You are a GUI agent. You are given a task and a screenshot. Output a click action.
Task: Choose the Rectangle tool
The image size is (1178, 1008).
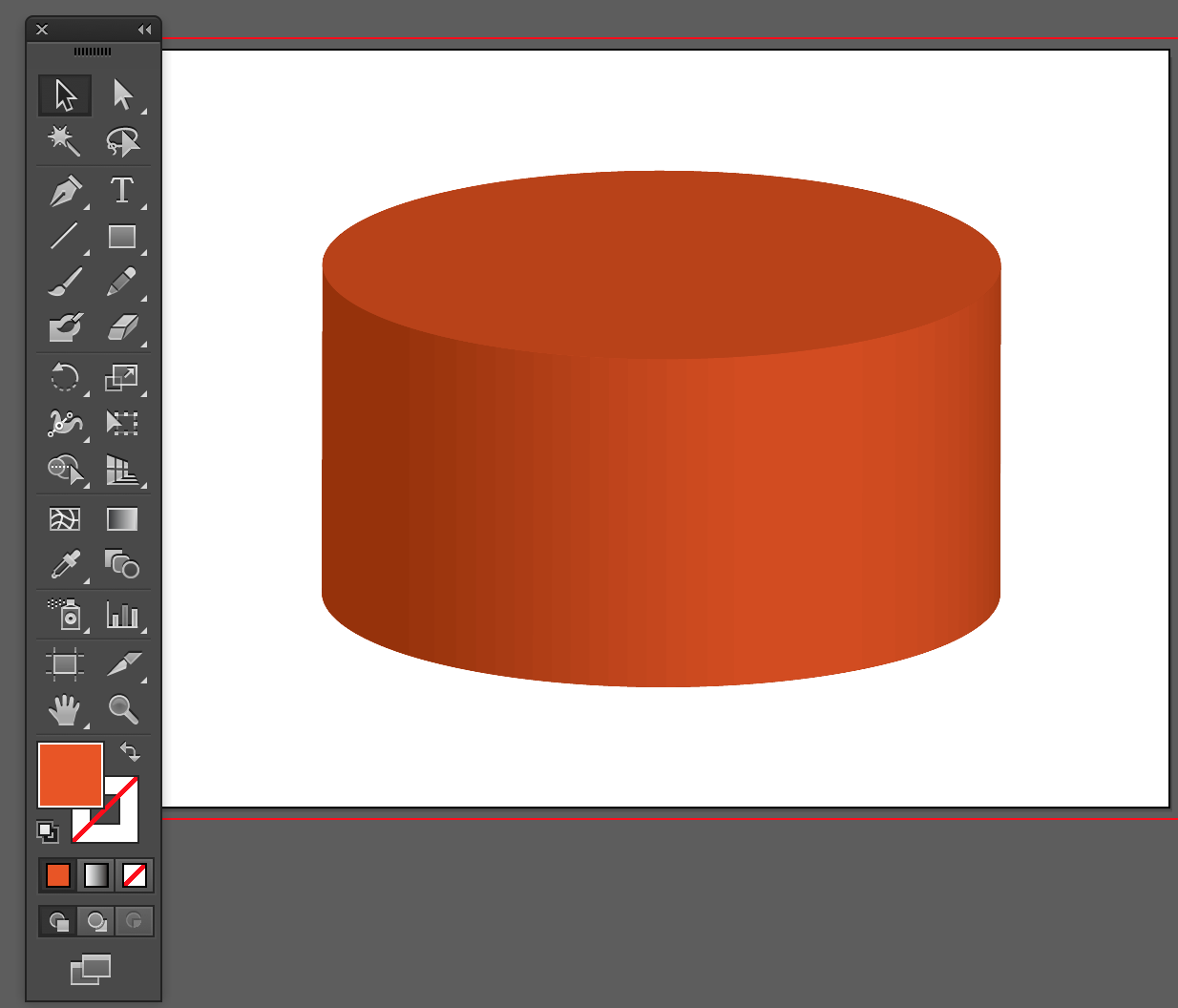pyautogui.click(x=122, y=236)
